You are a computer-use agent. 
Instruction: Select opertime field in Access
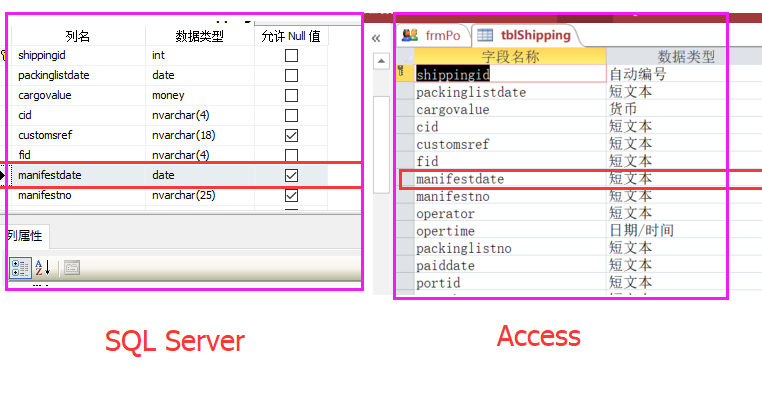[x=446, y=231]
